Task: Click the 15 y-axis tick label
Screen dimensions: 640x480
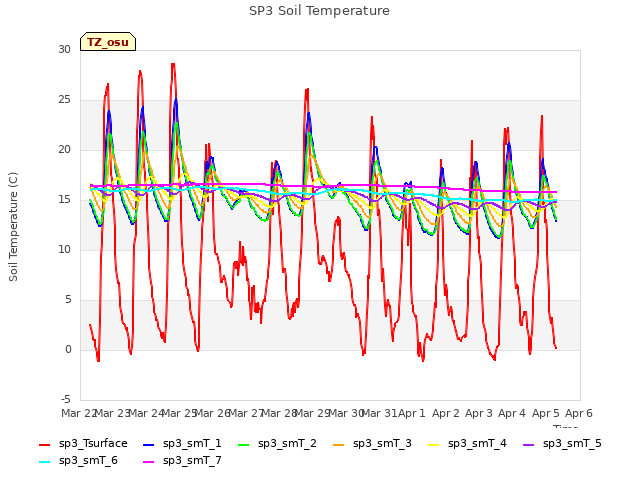Action: coord(64,200)
